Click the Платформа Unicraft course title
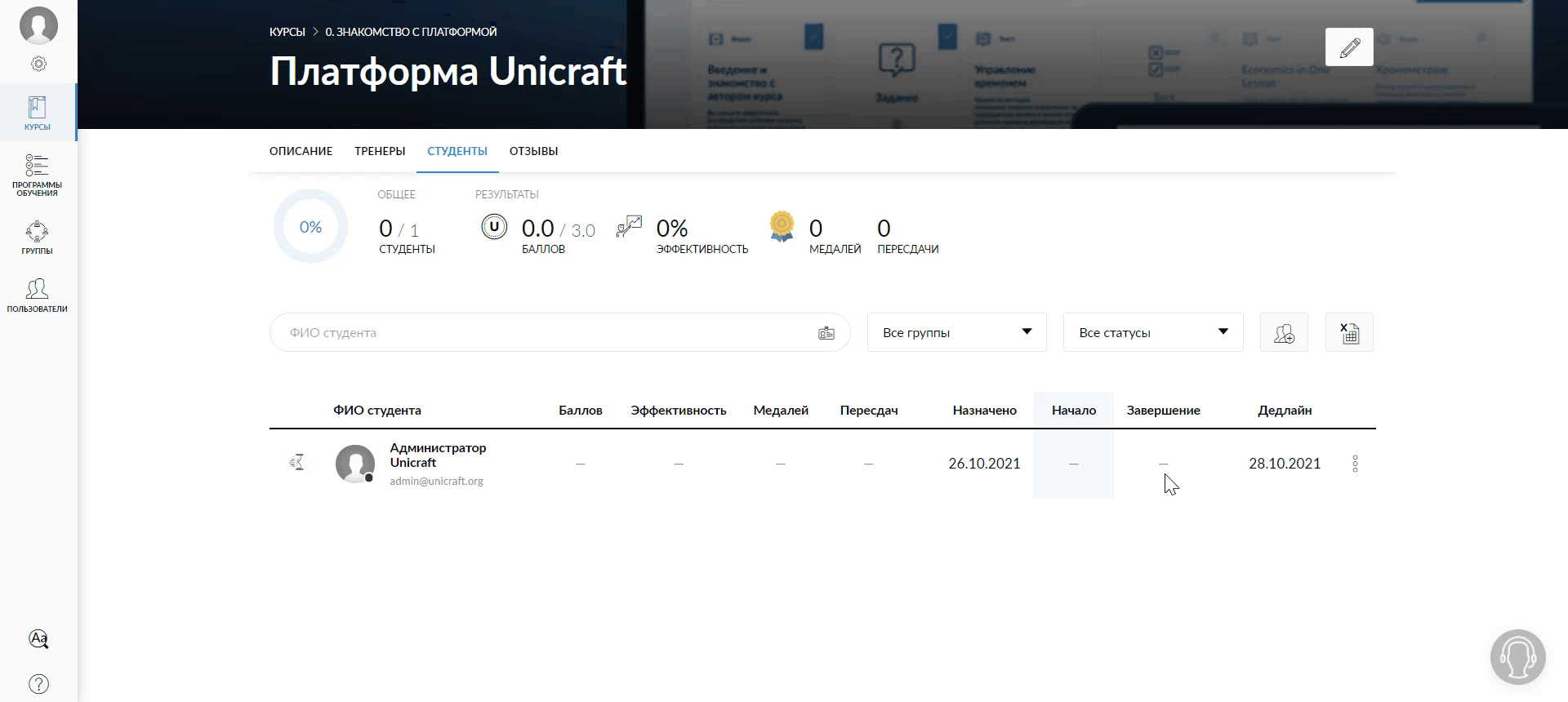The width and height of the screenshot is (1568, 702). (448, 72)
